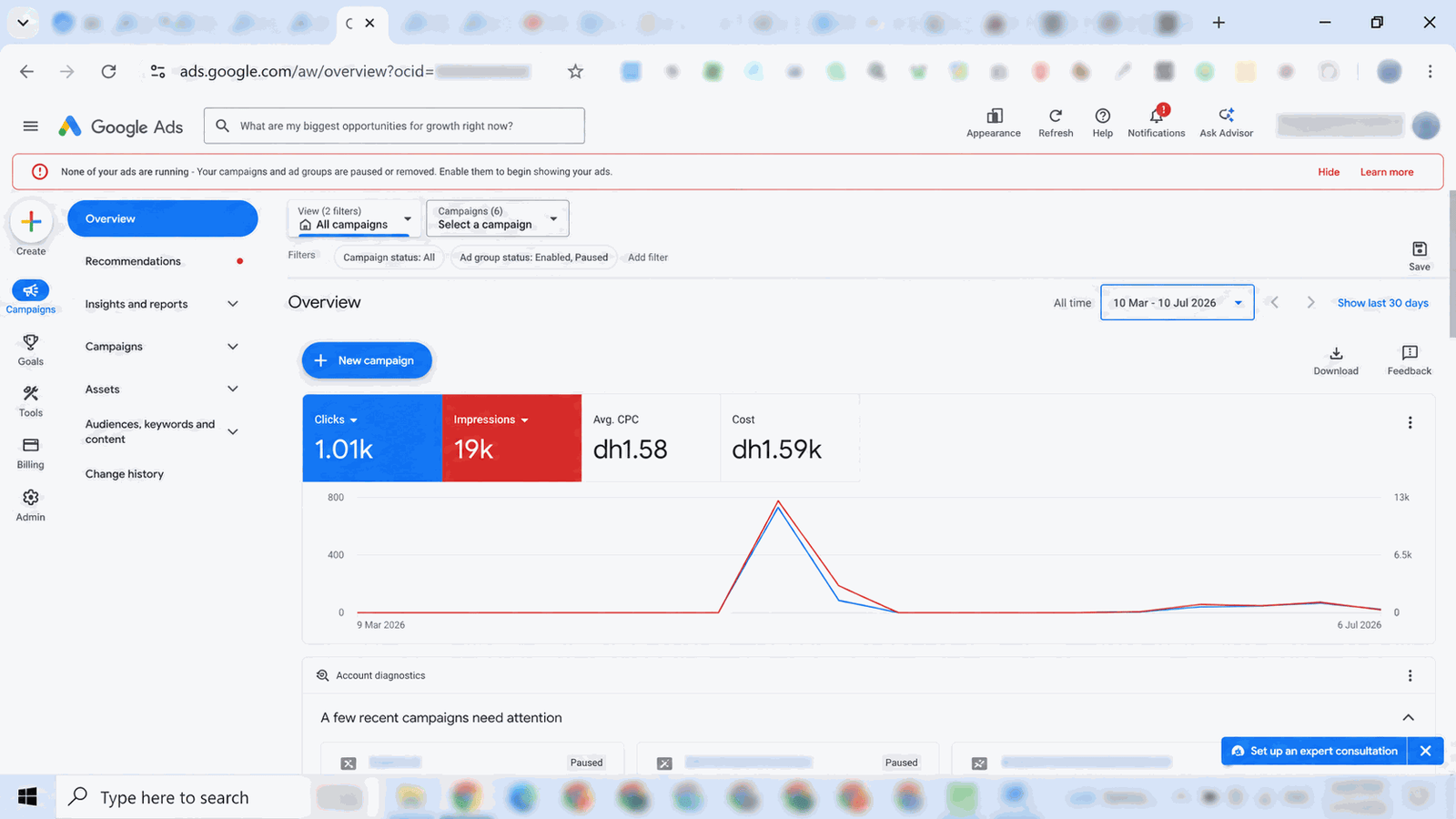The height and width of the screenshot is (819, 1456).
Task: Click the Refresh icon in header
Action: (1056, 122)
